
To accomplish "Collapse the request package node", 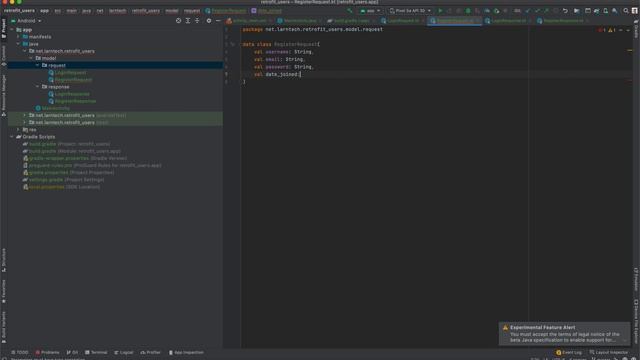I will pos(38,65).
